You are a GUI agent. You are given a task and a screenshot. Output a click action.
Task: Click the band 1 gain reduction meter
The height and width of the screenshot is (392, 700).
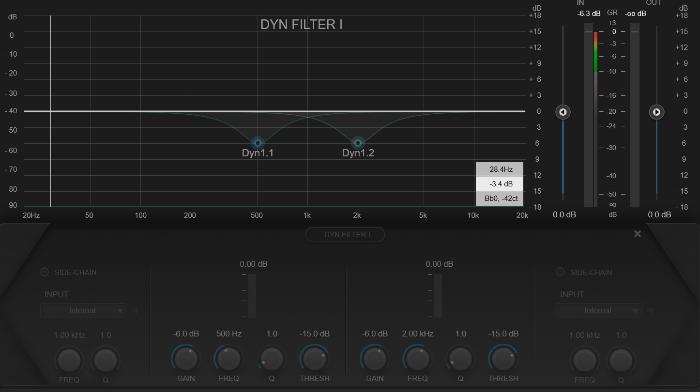coord(252,295)
